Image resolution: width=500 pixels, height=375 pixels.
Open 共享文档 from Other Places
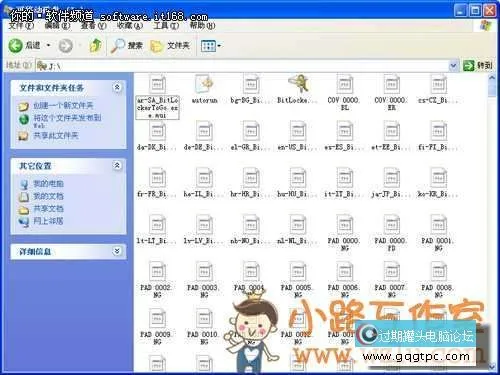pos(48,209)
